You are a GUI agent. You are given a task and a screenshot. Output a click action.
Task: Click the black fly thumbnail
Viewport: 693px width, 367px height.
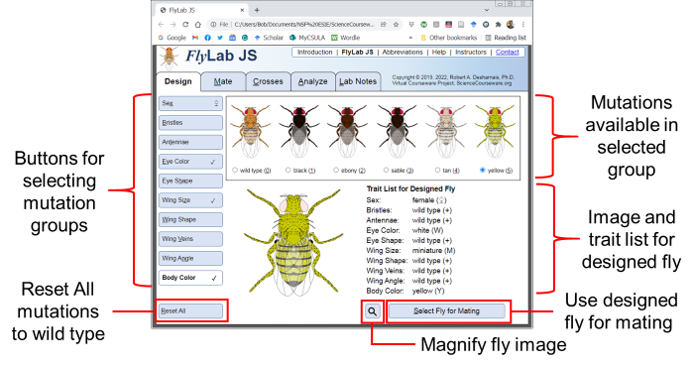[299, 131]
